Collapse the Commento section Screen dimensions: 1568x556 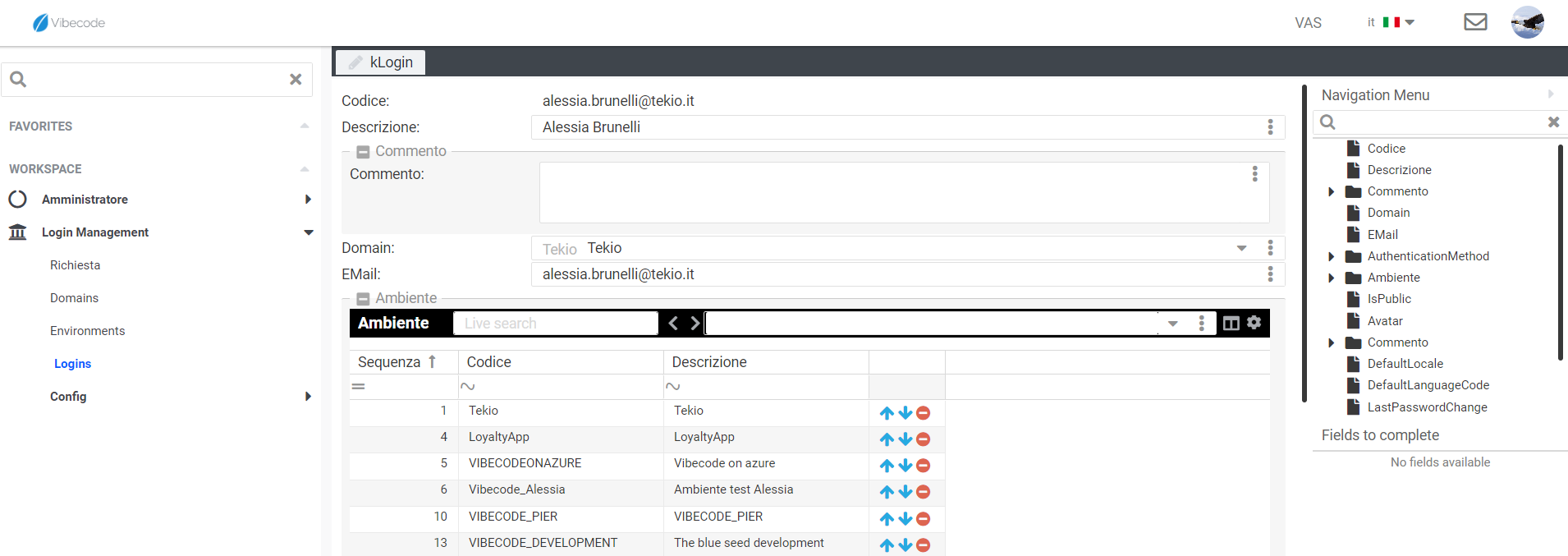coord(363,152)
